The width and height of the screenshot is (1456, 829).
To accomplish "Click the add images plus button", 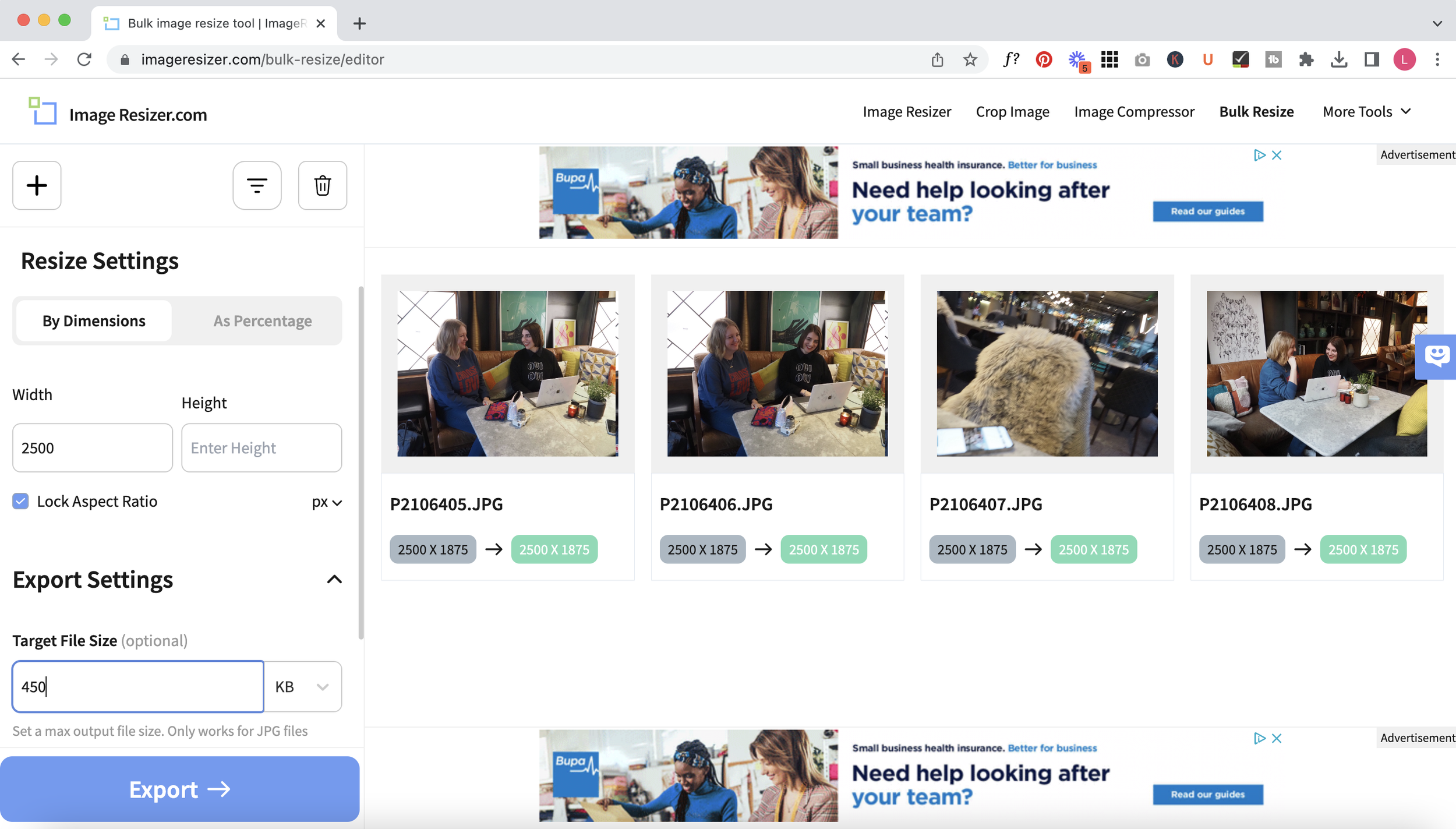I will (x=37, y=185).
